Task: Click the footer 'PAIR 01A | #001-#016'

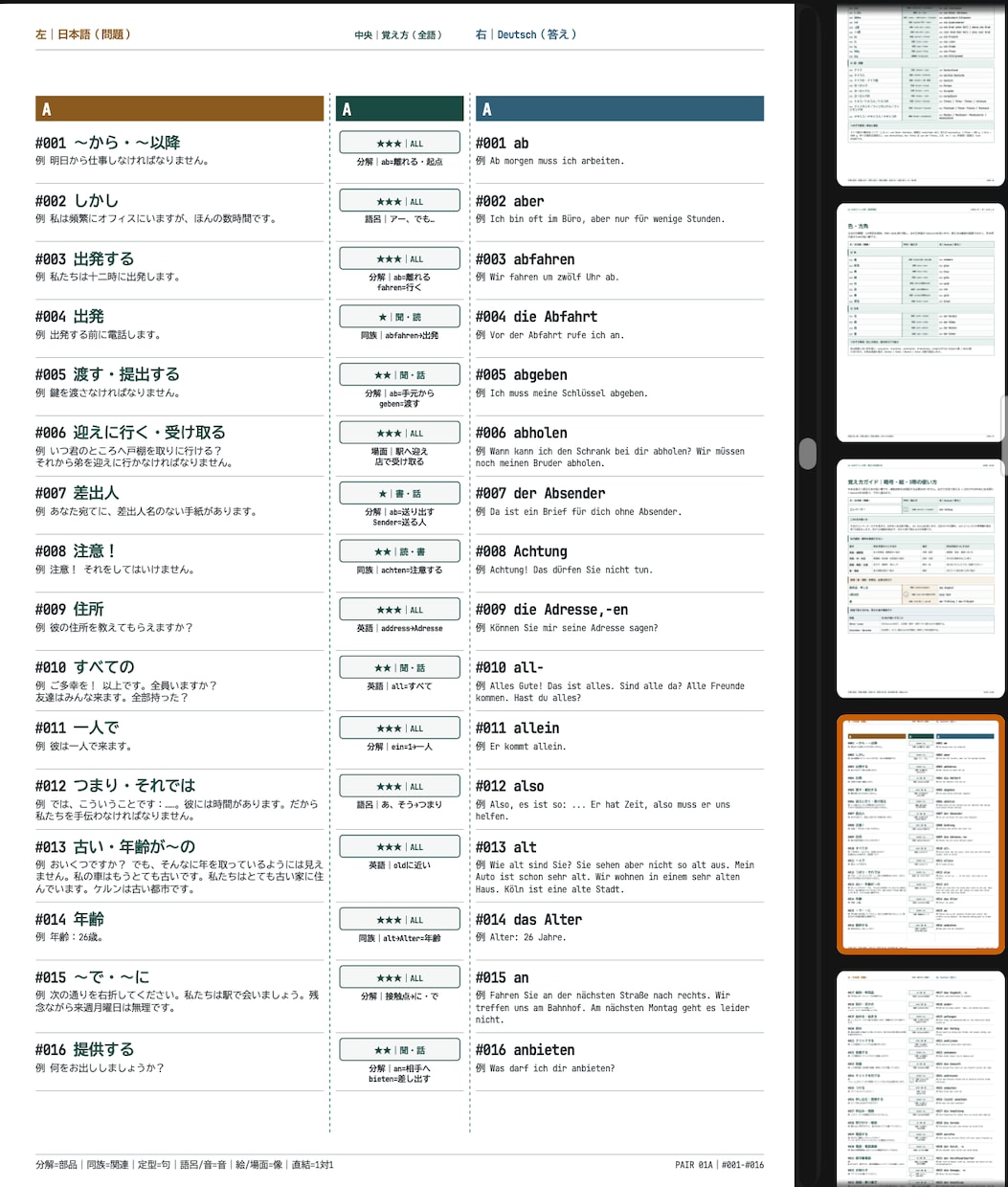Action: coord(719,1165)
